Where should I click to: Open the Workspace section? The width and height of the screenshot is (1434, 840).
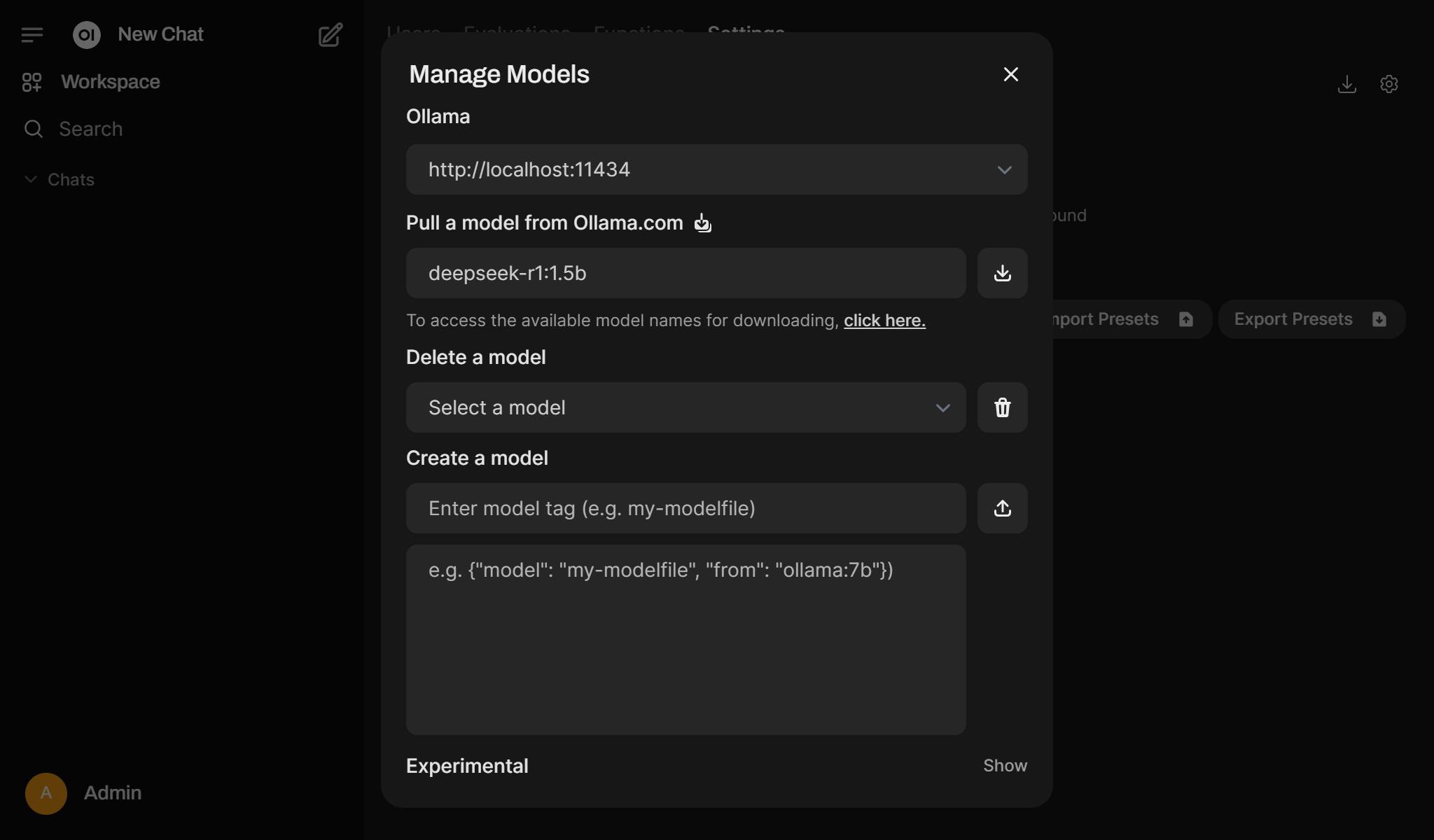pyautogui.click(x=110, y=82)
